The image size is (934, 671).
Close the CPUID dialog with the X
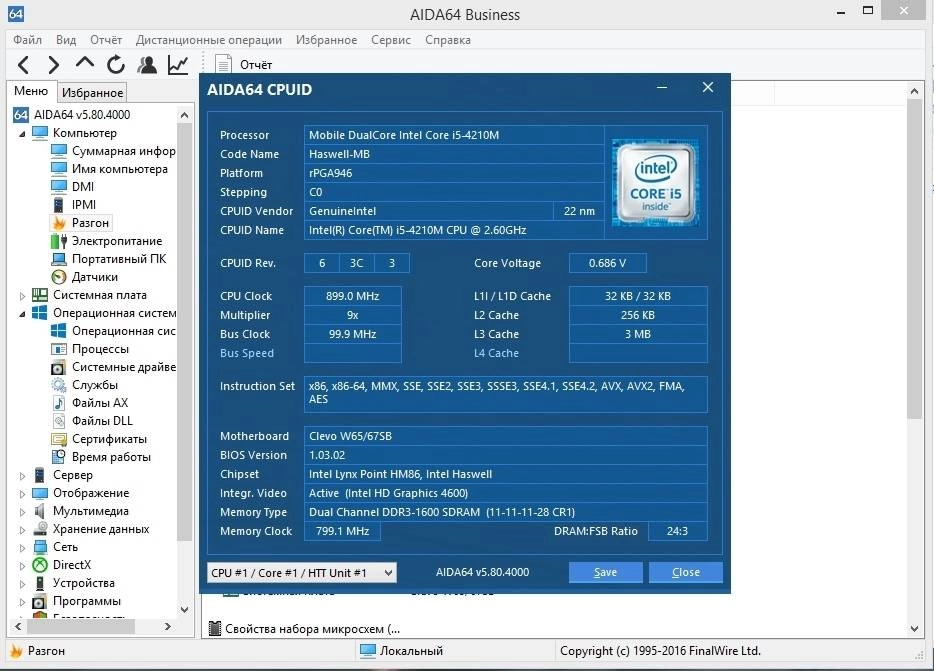point(708,88)
